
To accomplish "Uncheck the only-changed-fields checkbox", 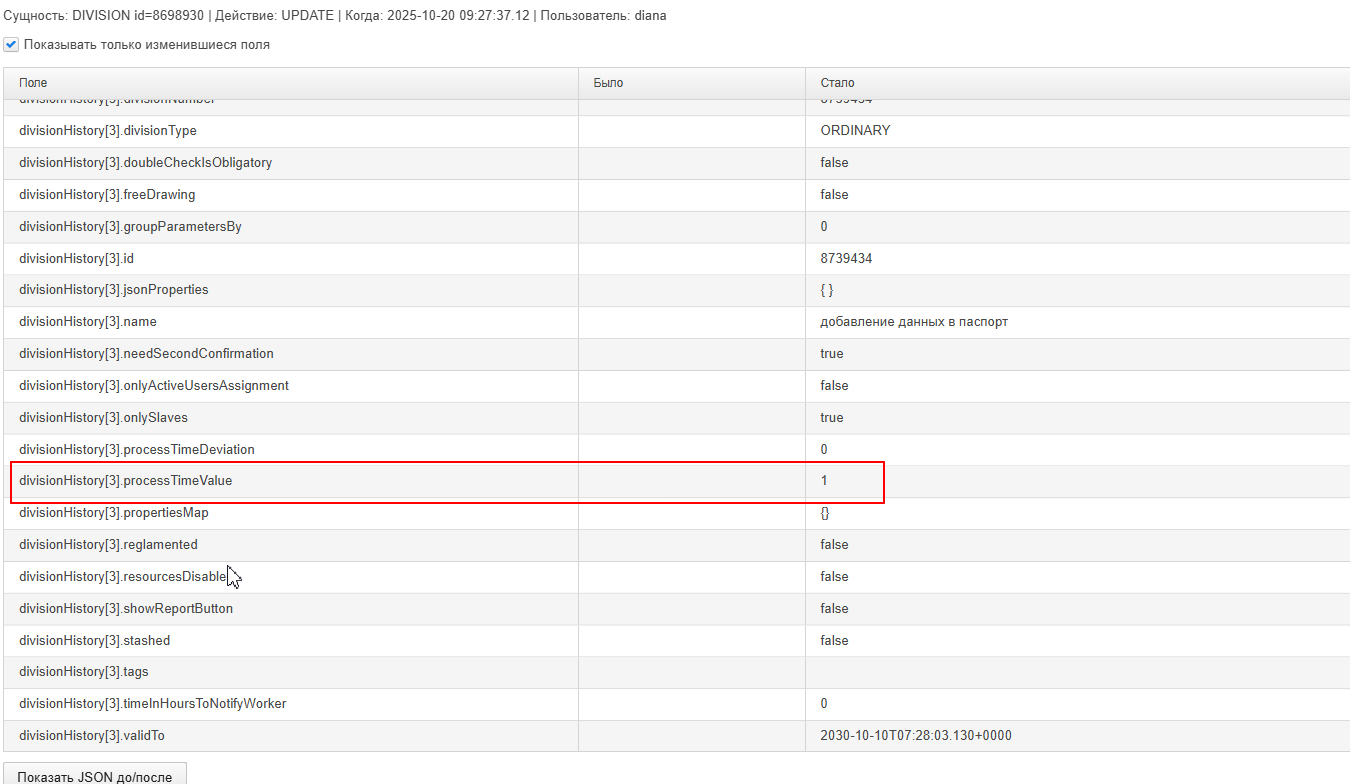I will (11, 45).
